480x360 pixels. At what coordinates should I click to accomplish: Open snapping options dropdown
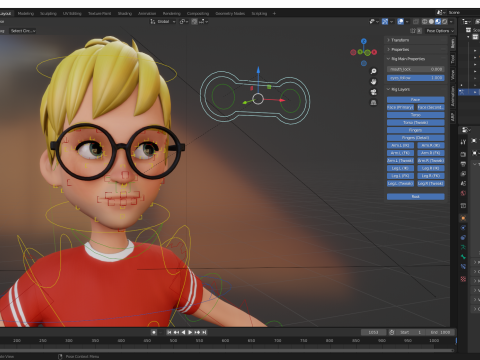click(204, 21)
